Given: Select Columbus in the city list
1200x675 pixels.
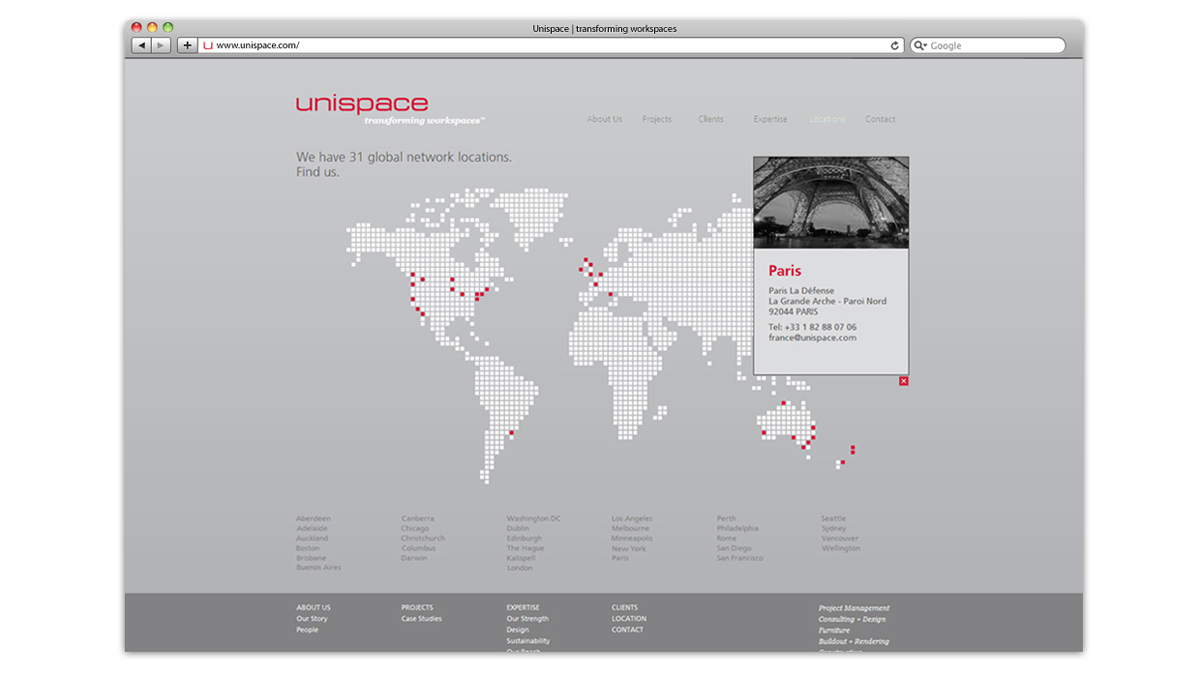Looking at the screenshot, I should [x=419, y=548].
